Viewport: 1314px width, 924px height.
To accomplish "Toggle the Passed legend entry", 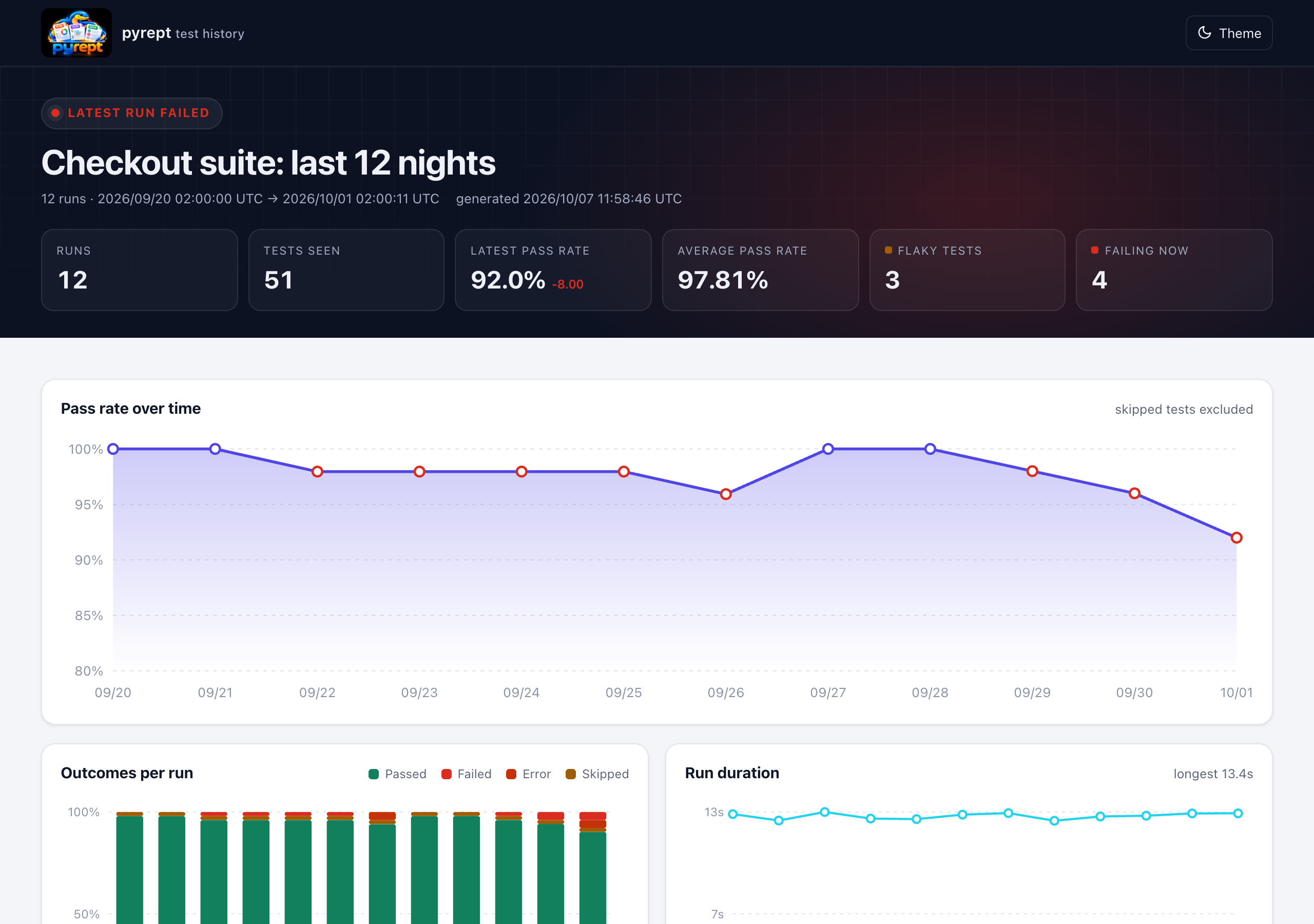I will (398, 774).
